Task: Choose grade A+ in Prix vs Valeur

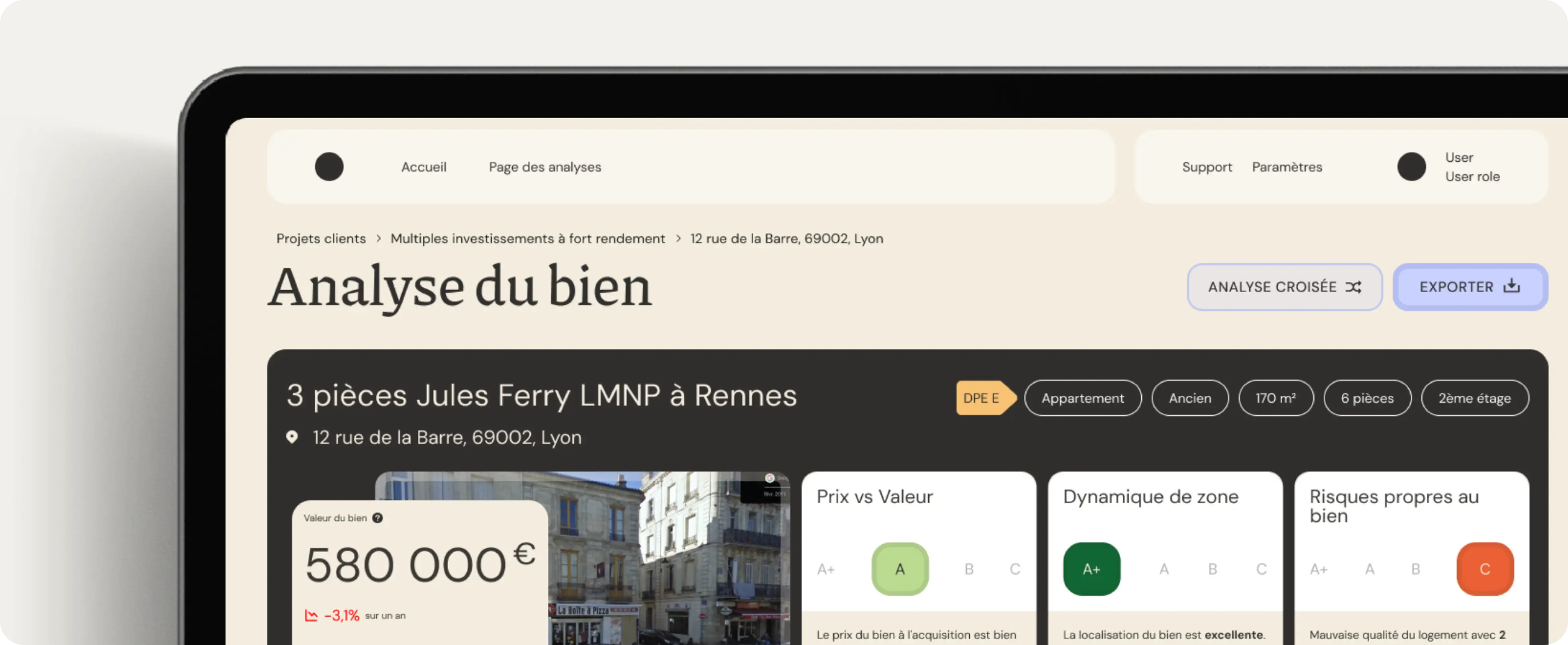Action: 825,569
